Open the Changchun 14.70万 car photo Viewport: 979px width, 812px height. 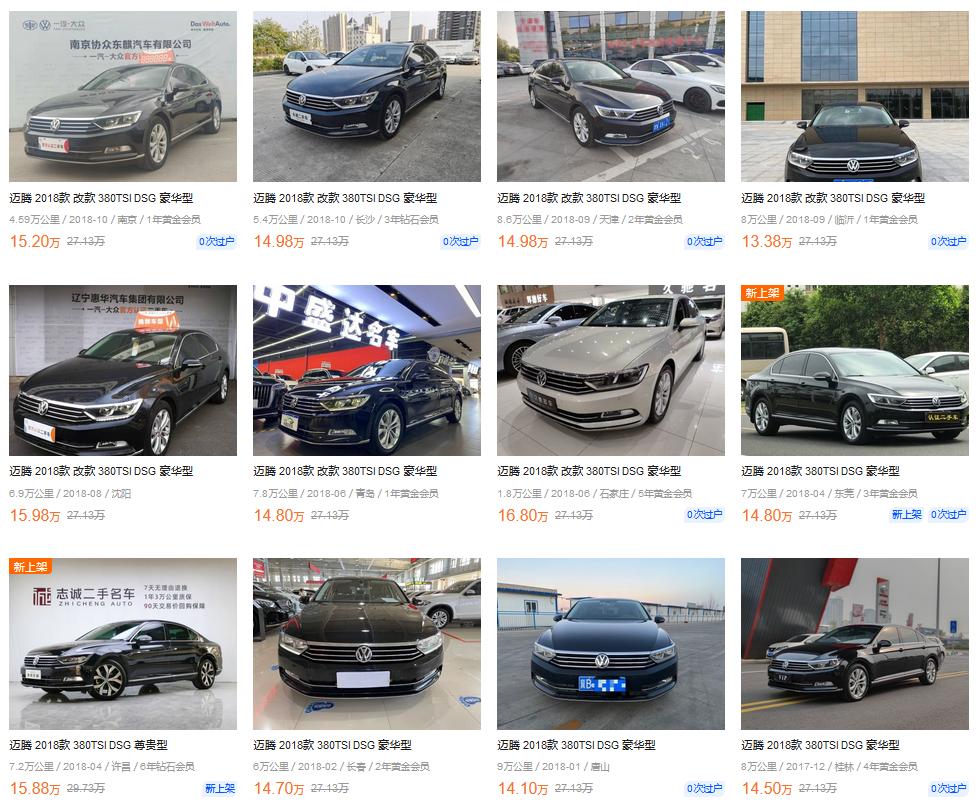click(367, 644)
